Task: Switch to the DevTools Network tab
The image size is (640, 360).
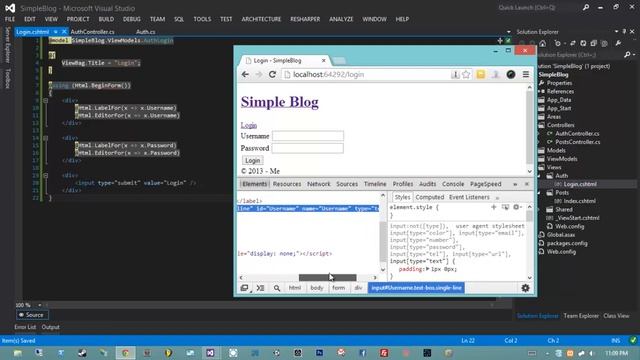Action: (319, 184)
